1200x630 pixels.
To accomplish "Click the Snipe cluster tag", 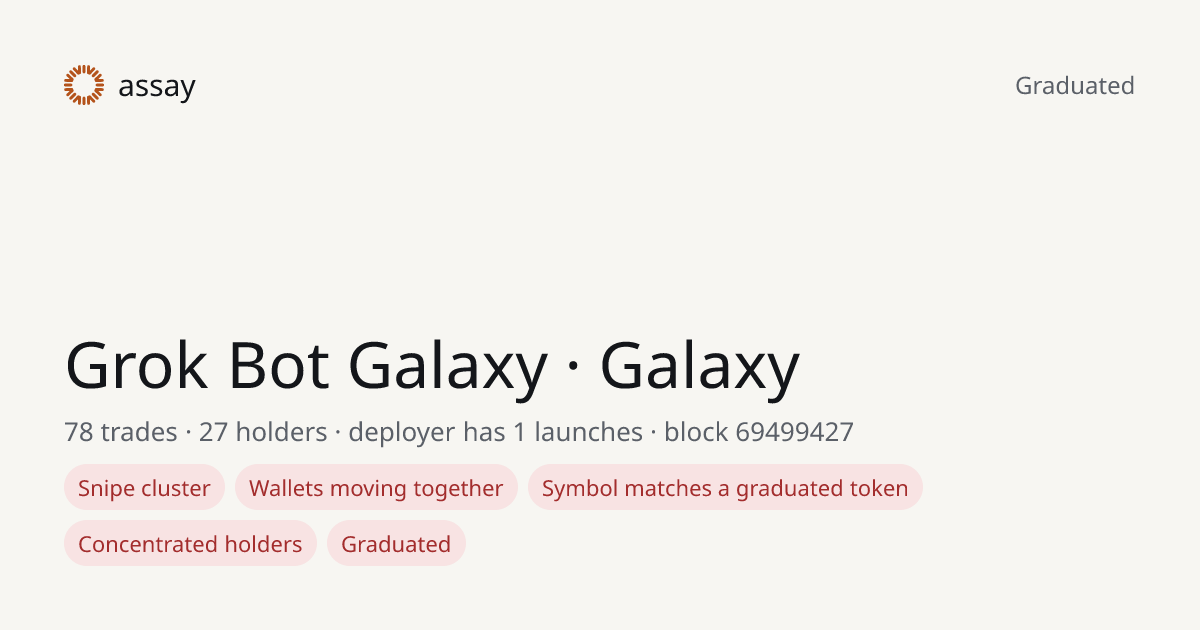I will tap(144, 488).
